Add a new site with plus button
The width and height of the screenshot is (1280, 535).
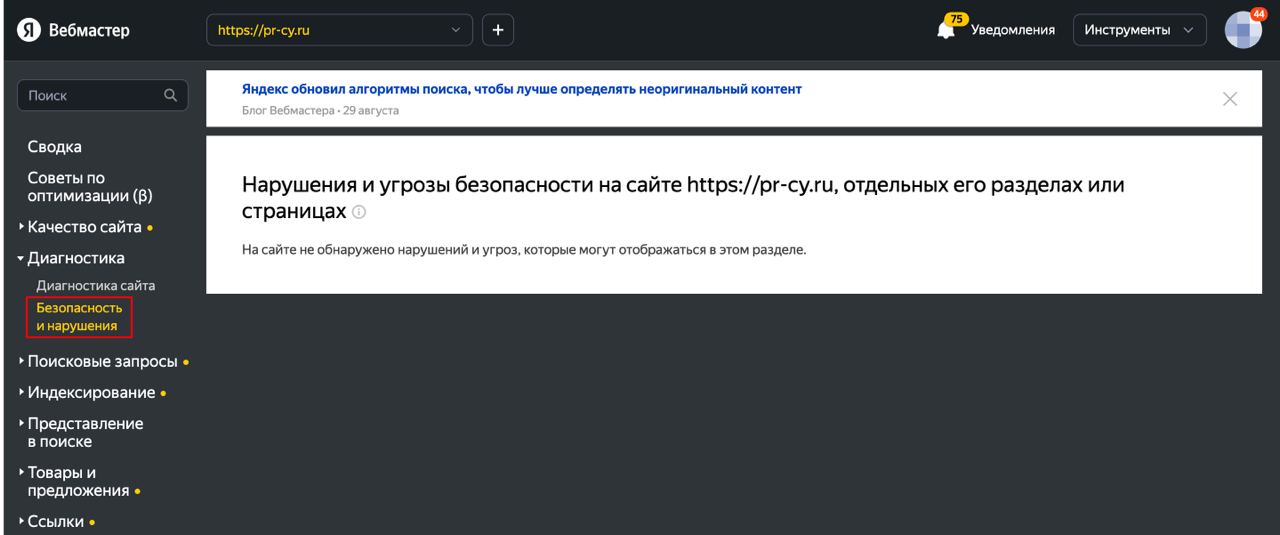point(497,30)
